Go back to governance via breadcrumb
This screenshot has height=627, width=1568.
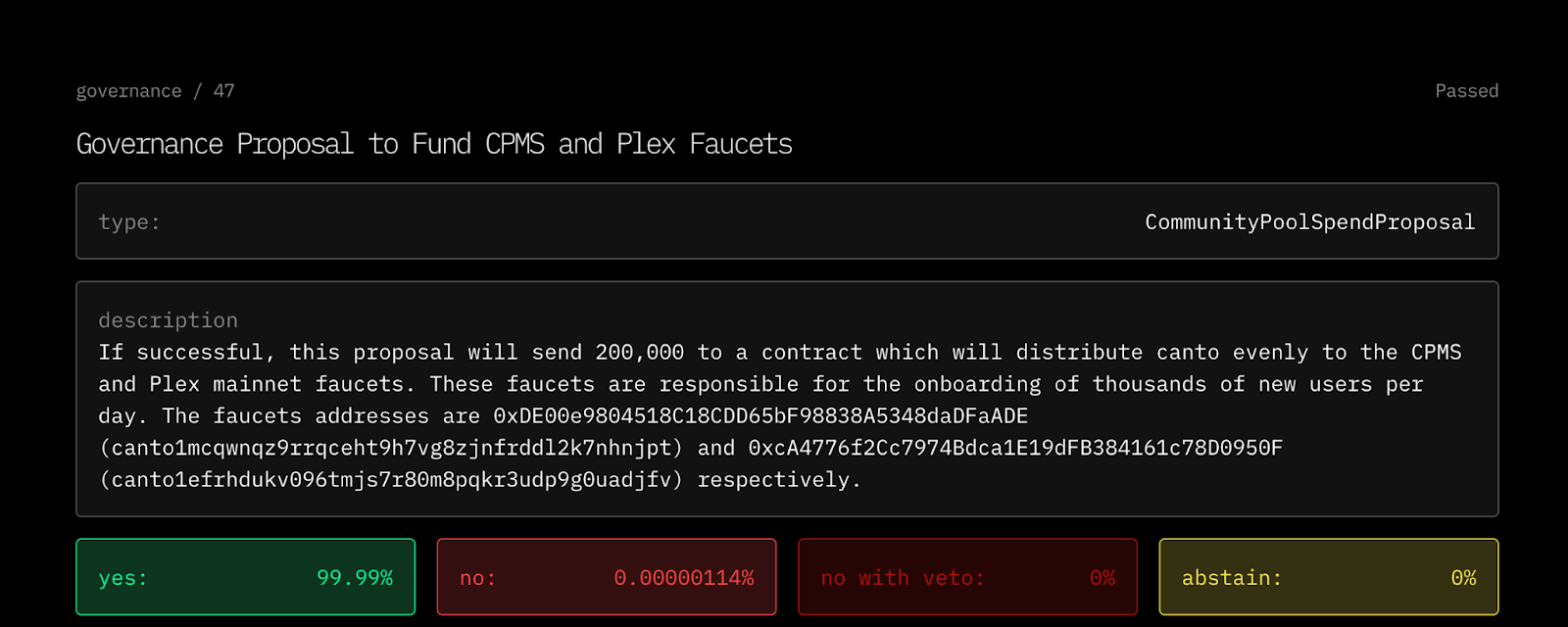pos(128,91)
